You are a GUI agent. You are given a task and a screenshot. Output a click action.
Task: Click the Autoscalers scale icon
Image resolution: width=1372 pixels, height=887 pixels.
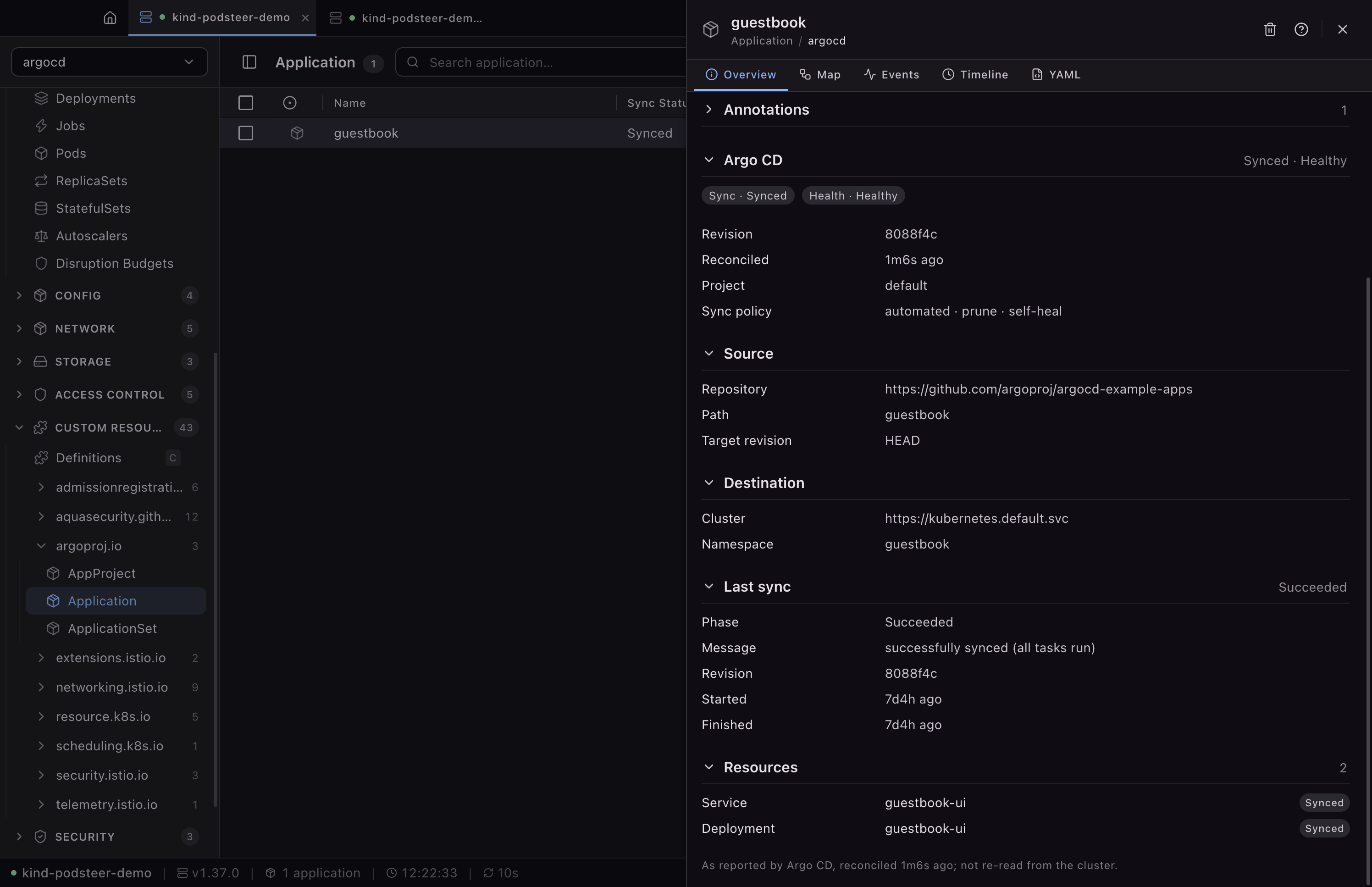[41, 236]
